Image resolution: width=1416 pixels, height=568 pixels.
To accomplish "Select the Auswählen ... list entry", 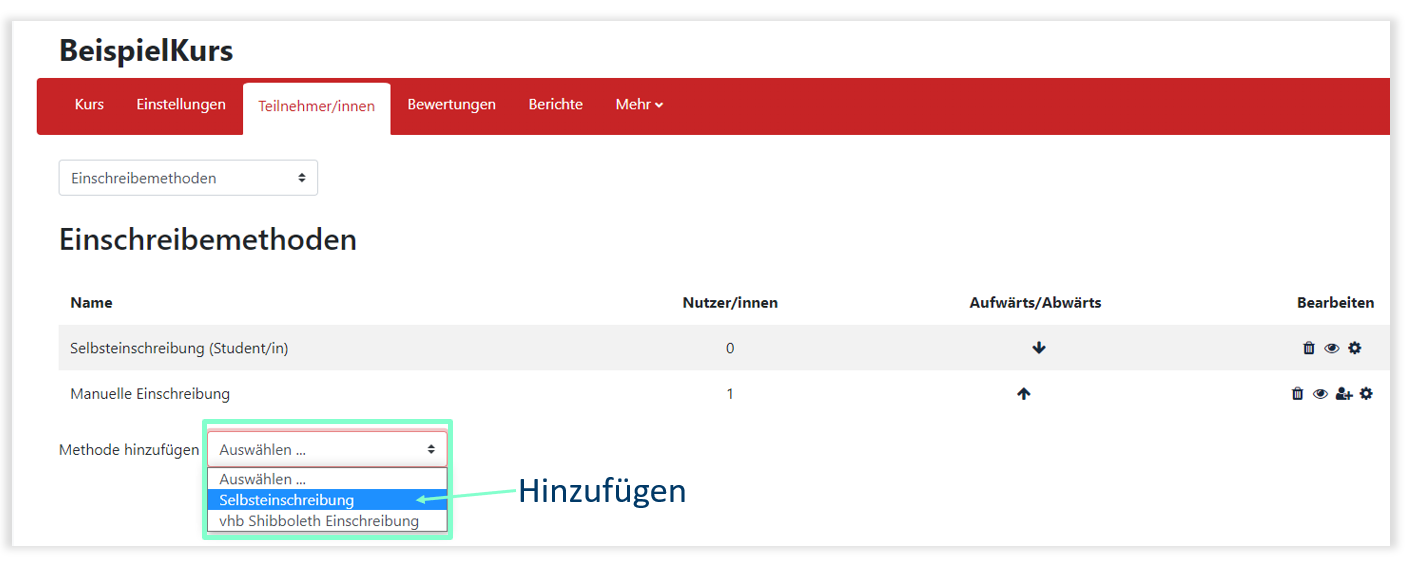I will point(263,479).
